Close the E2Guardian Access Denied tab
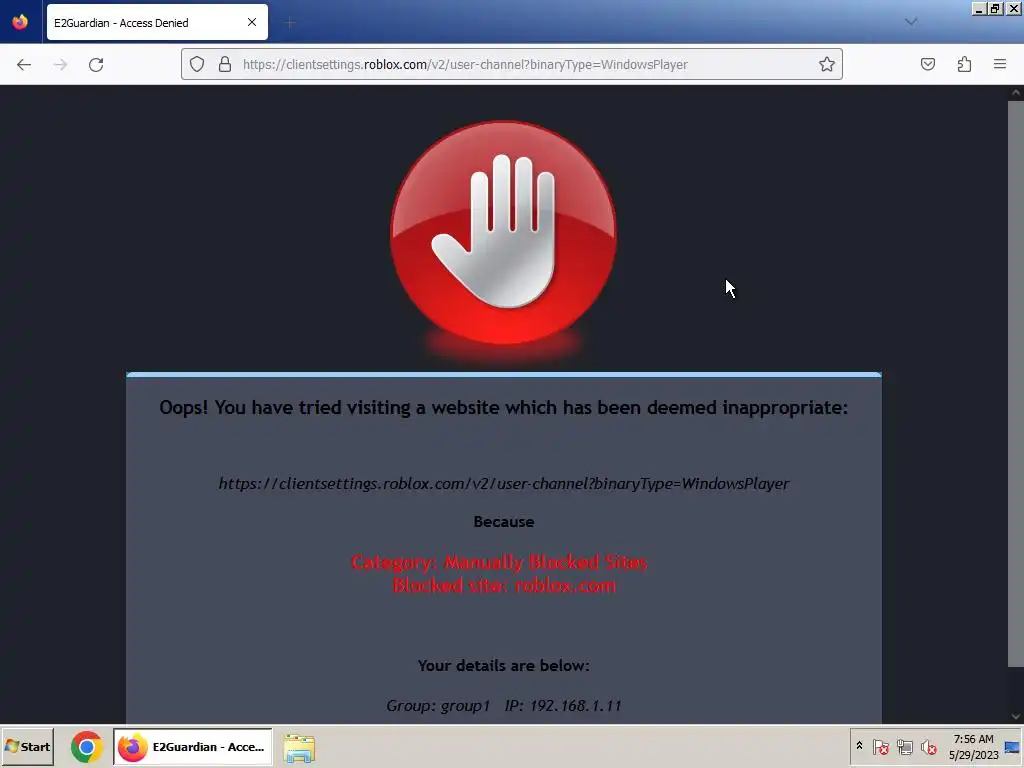Screen dimensions: 1024x768 tap(252, 22)
